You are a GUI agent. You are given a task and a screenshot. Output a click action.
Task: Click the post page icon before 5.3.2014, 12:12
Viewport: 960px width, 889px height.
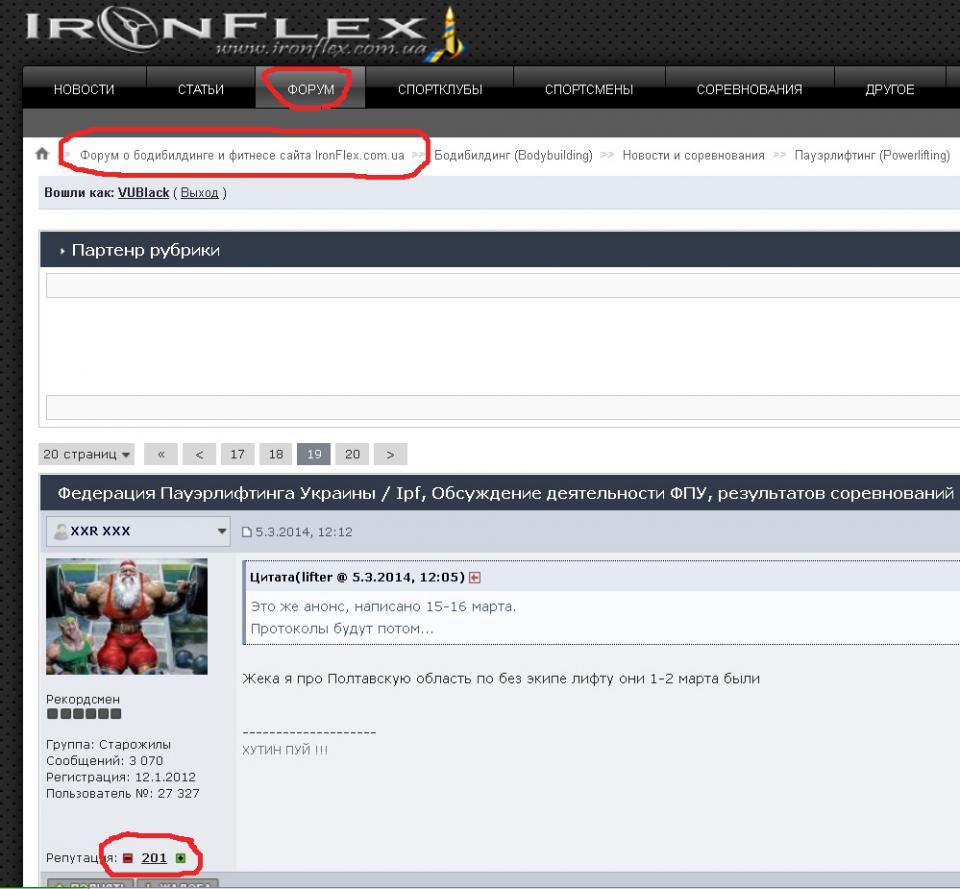point(247,532)
